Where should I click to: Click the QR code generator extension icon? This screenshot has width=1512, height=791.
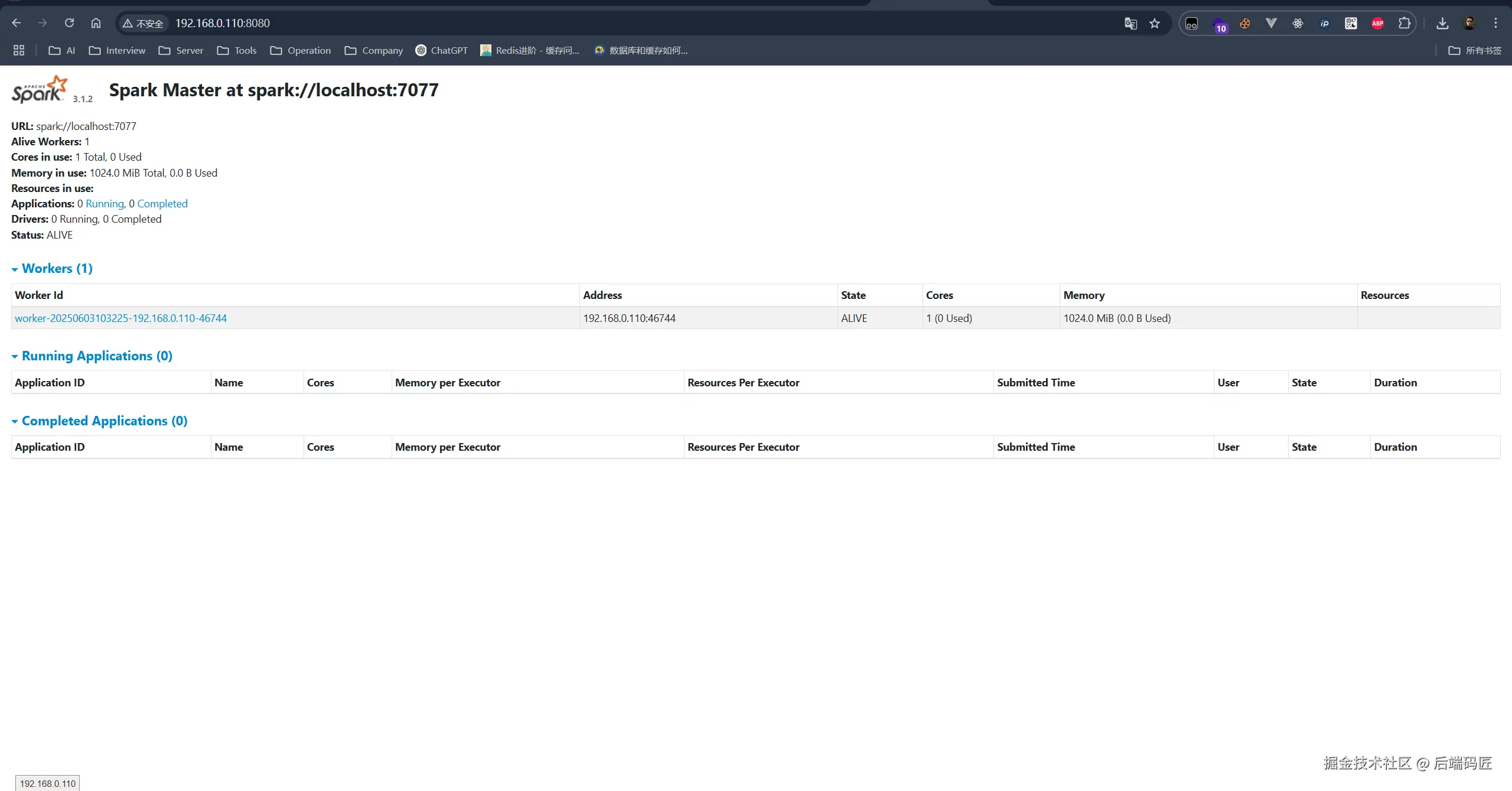point(1351,23)
